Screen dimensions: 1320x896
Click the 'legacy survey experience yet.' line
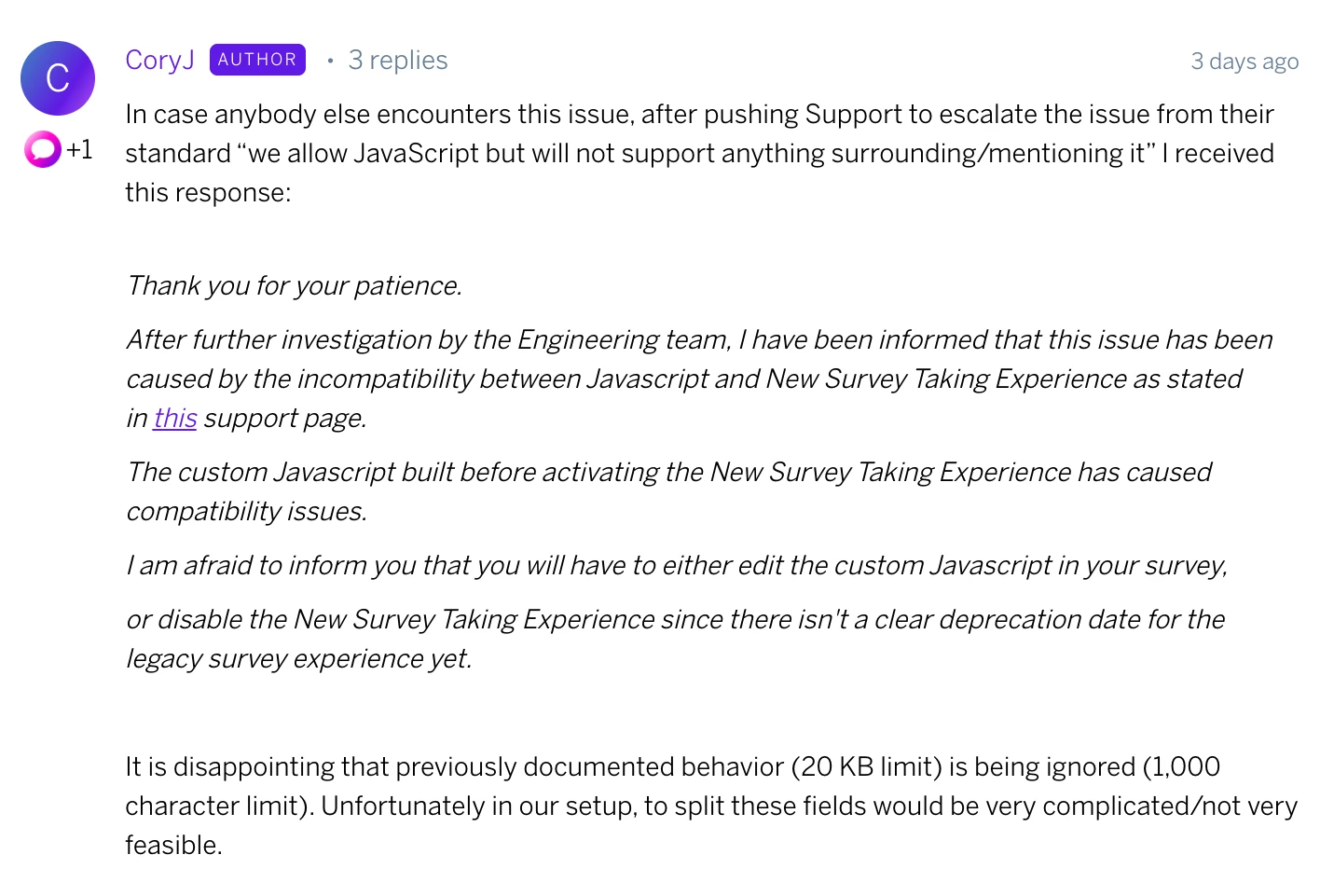[298, 658]
